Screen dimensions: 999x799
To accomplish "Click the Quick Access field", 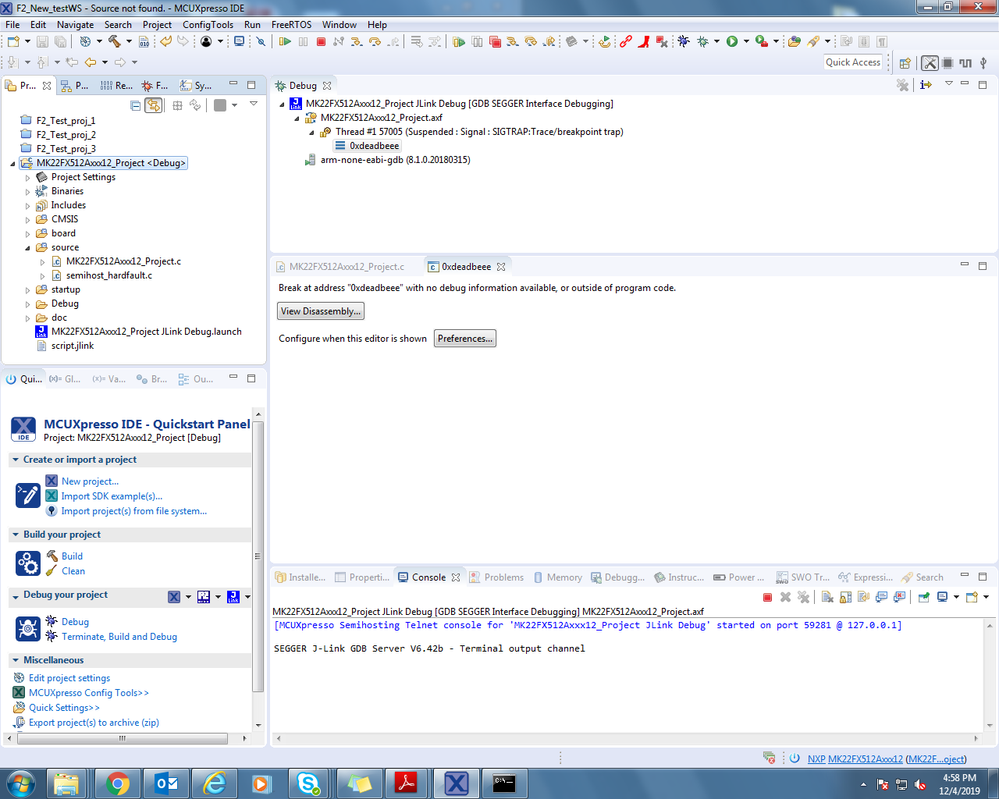I will coord(853,62).
